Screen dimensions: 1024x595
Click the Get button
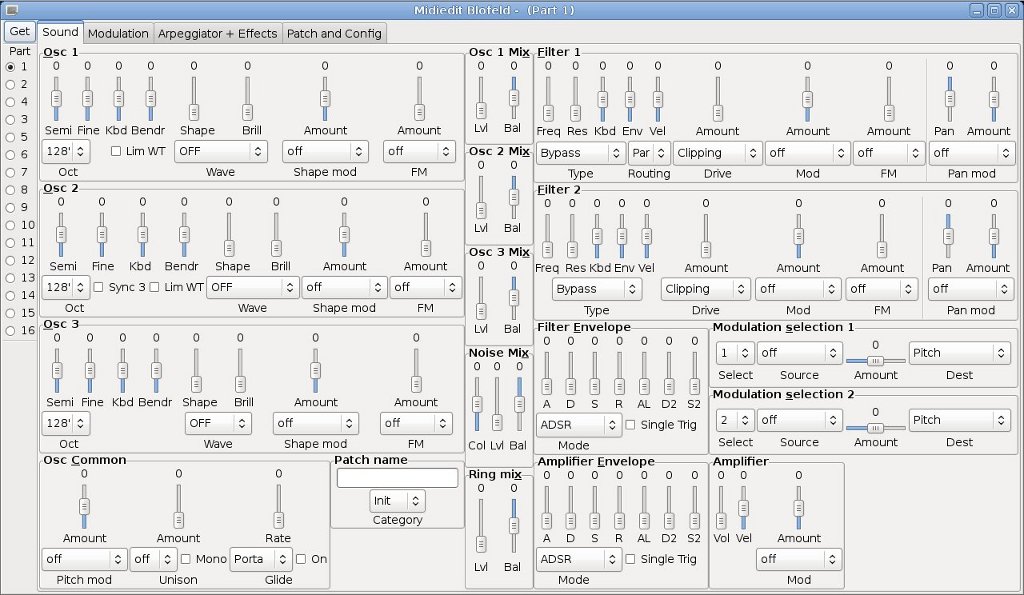(19, 32)
